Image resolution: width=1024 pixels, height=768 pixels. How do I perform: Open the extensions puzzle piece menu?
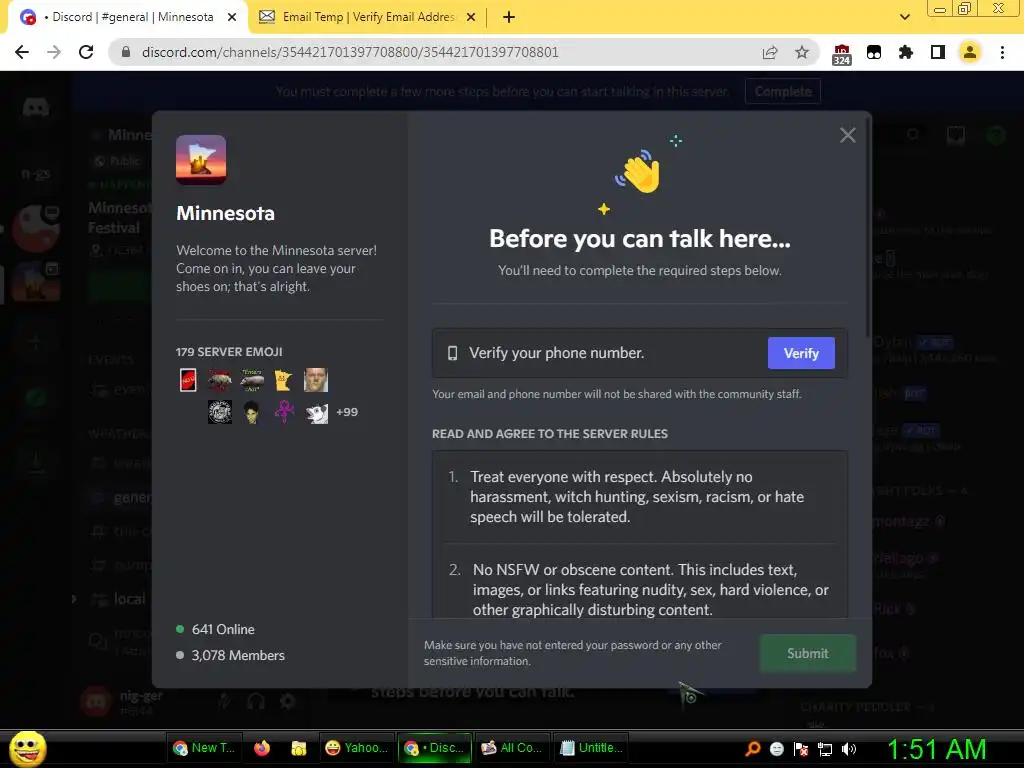click(906, 52)
